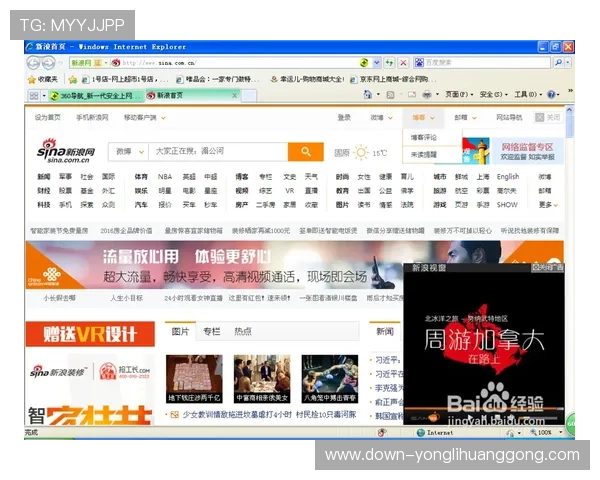Click the Sina search text field

pos(218,152)
